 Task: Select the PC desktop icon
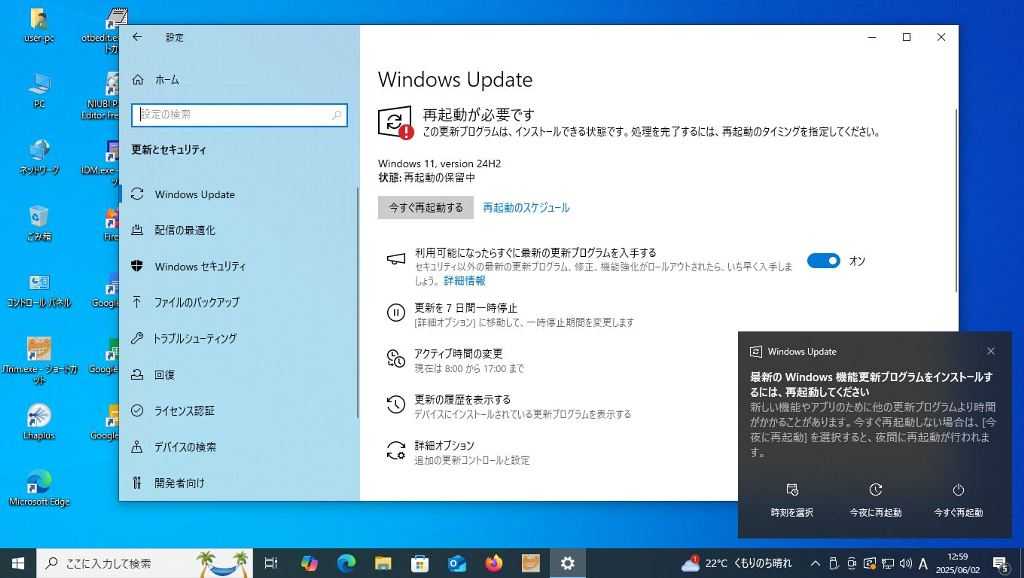pos(39,91)
